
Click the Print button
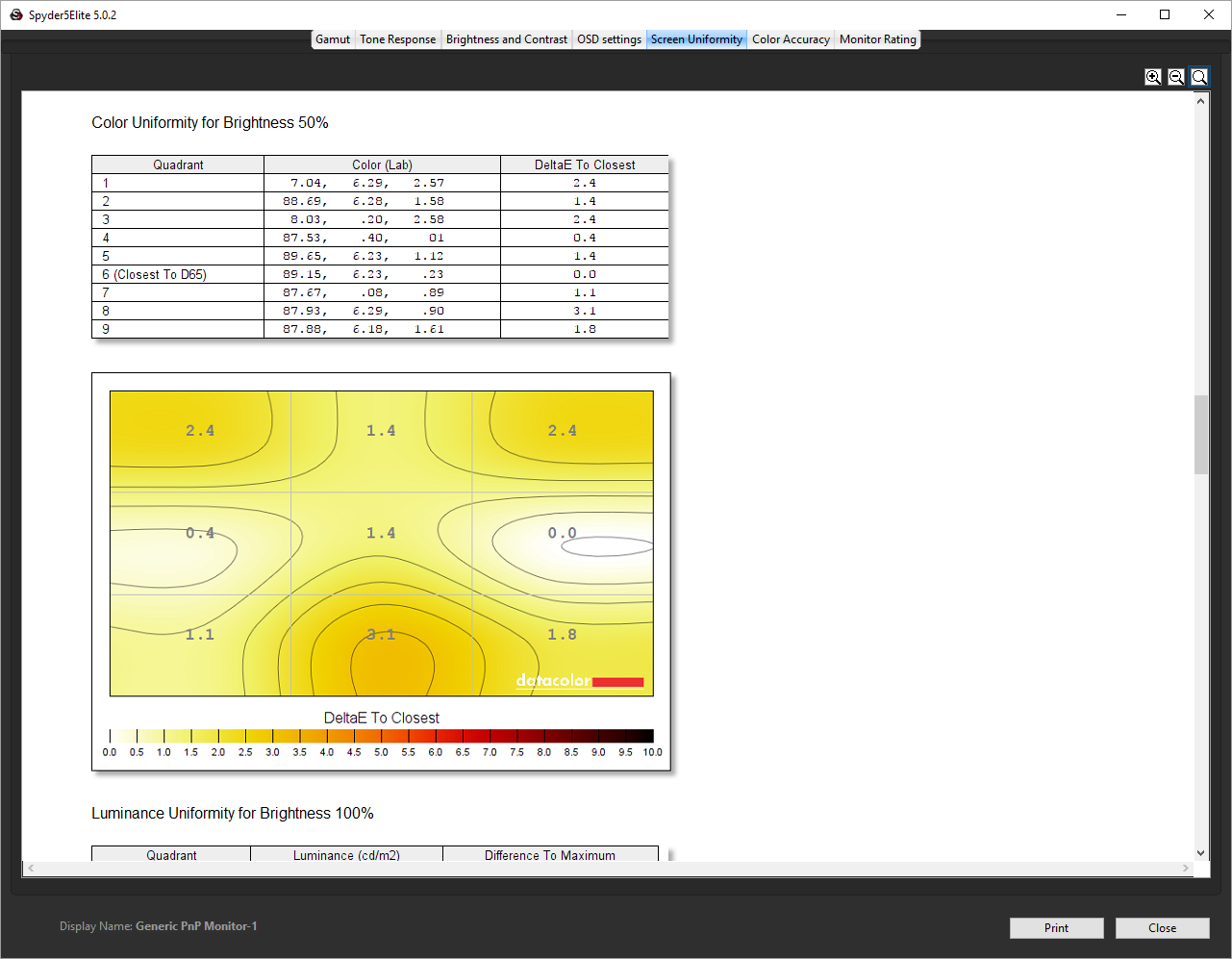point(1056,928)
